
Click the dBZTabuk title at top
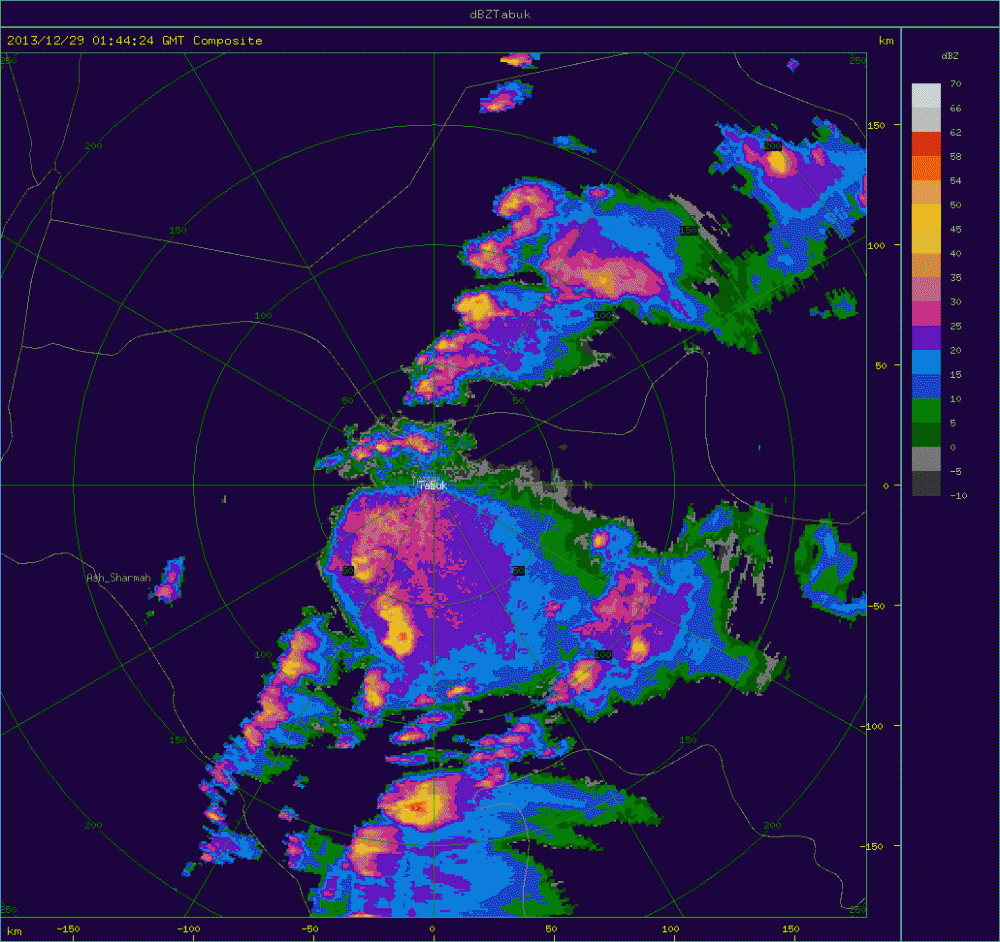tap(499, 13)
